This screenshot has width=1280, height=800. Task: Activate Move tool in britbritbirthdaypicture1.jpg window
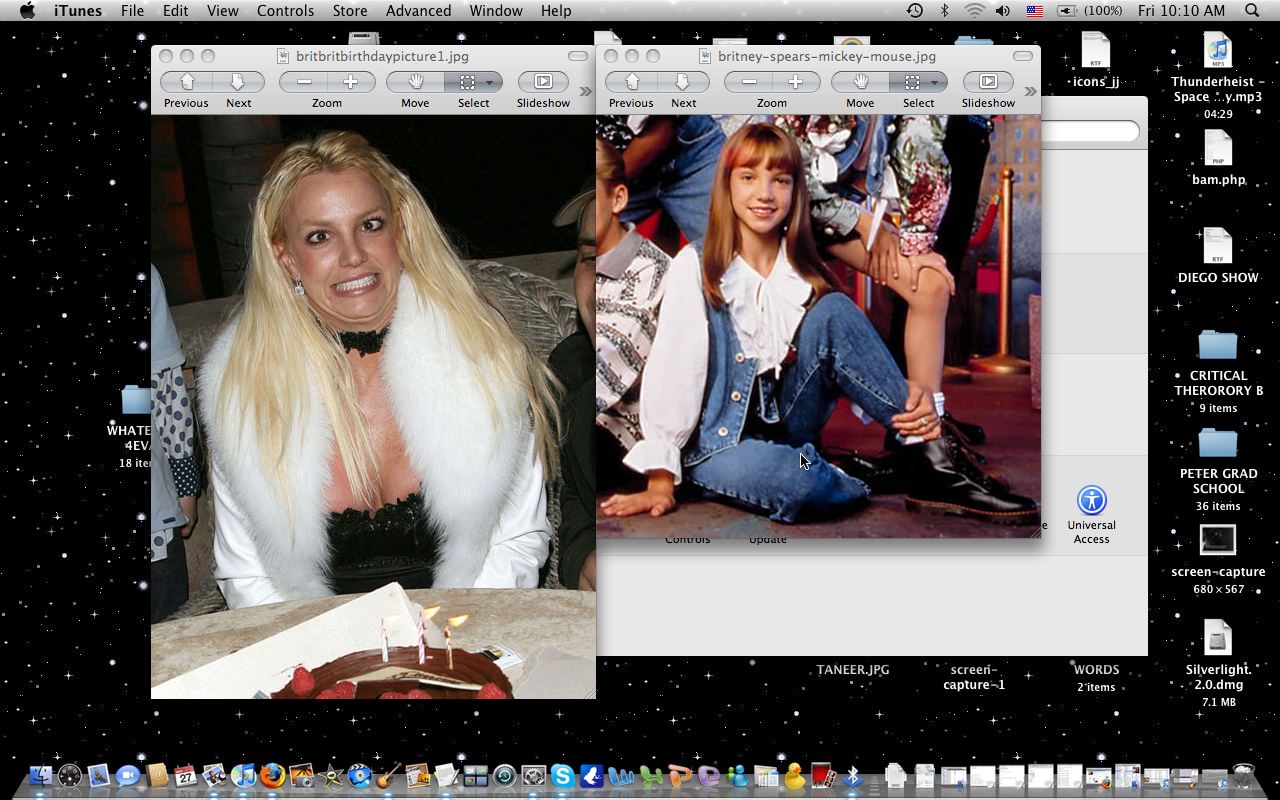(415, 82)
